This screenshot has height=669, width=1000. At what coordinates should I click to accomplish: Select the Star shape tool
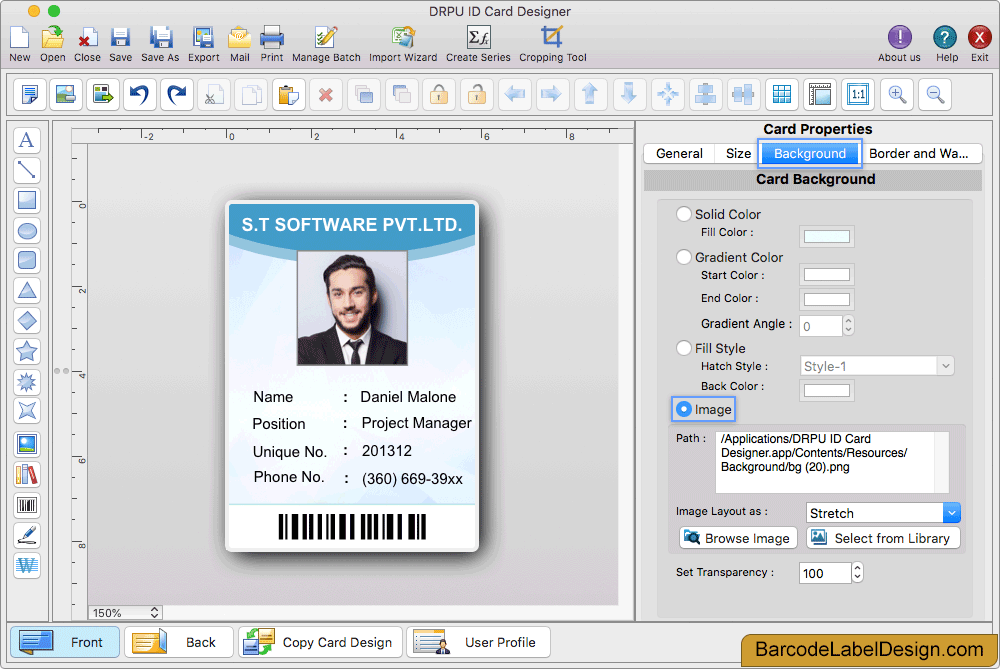click(27, 351)
